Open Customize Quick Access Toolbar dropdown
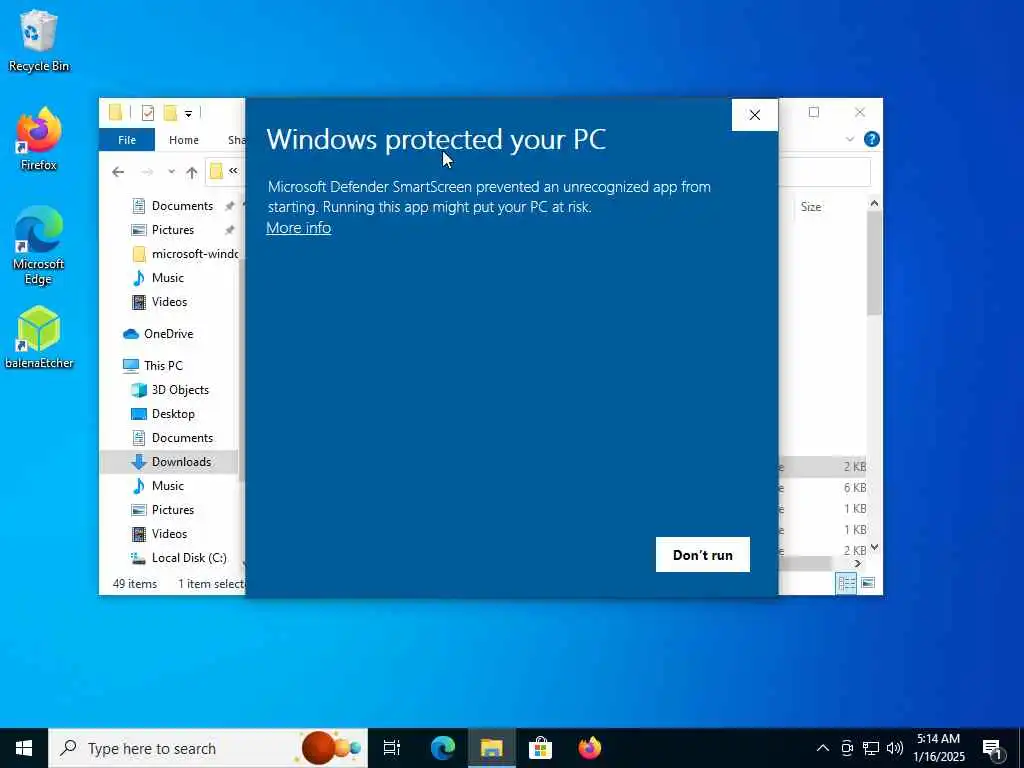The height and width of the screenshot is (768, 1024). [x=188, y=114]
